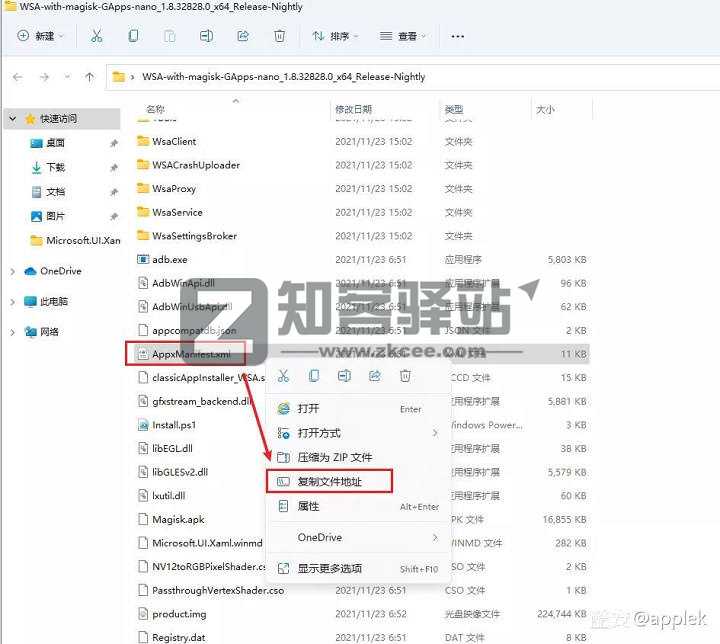Click the Copy icon in the context menu

(314, 376)
